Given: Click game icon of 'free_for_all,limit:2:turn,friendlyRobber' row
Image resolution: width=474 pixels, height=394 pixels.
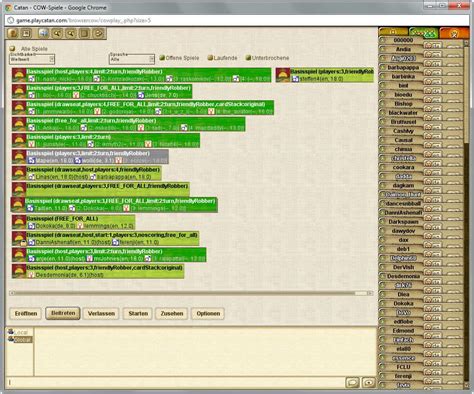Looking at the screenshot, I should click(x=19, y=124).
